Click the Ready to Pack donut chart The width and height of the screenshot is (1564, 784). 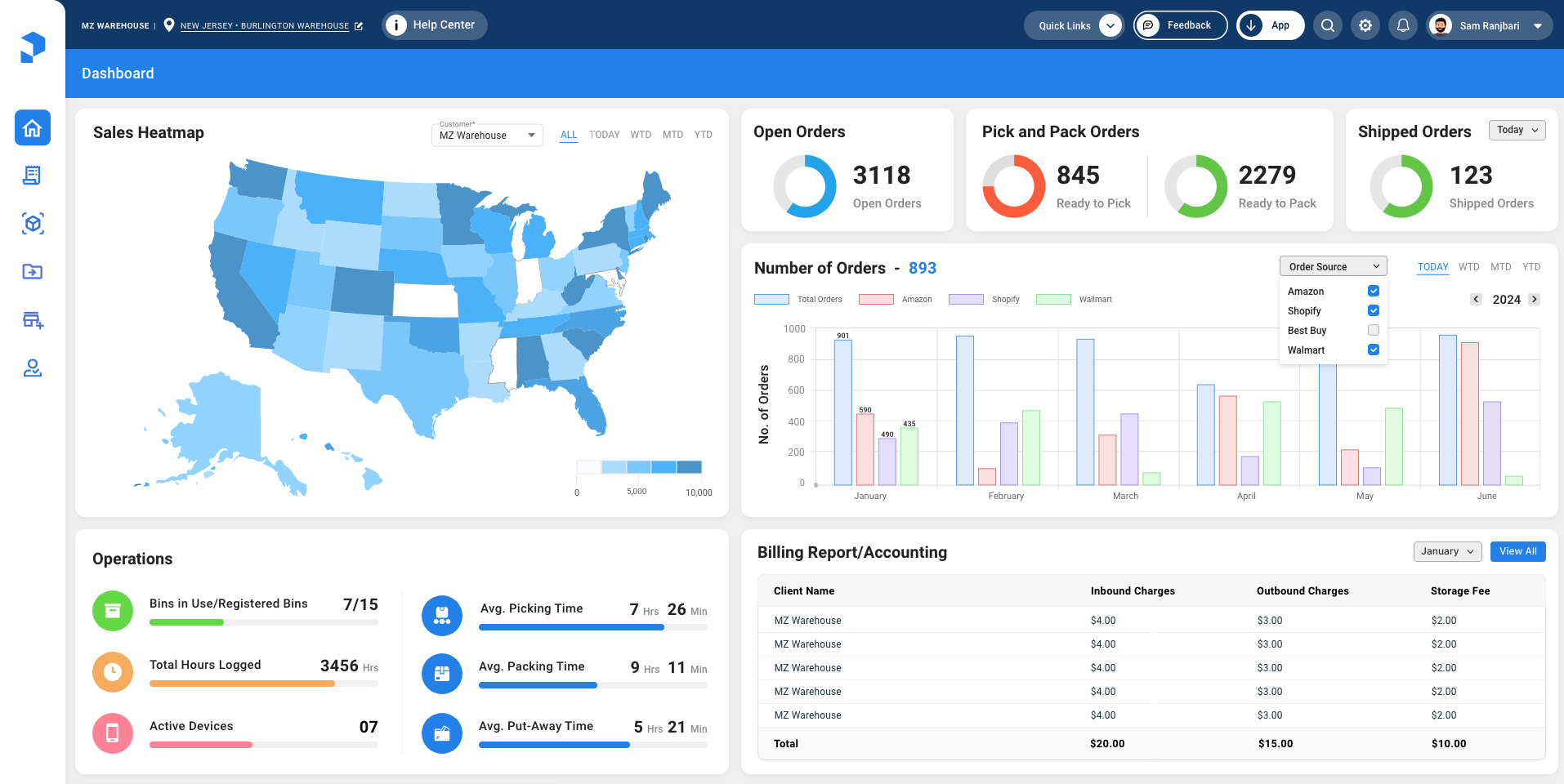[1196, 186]
